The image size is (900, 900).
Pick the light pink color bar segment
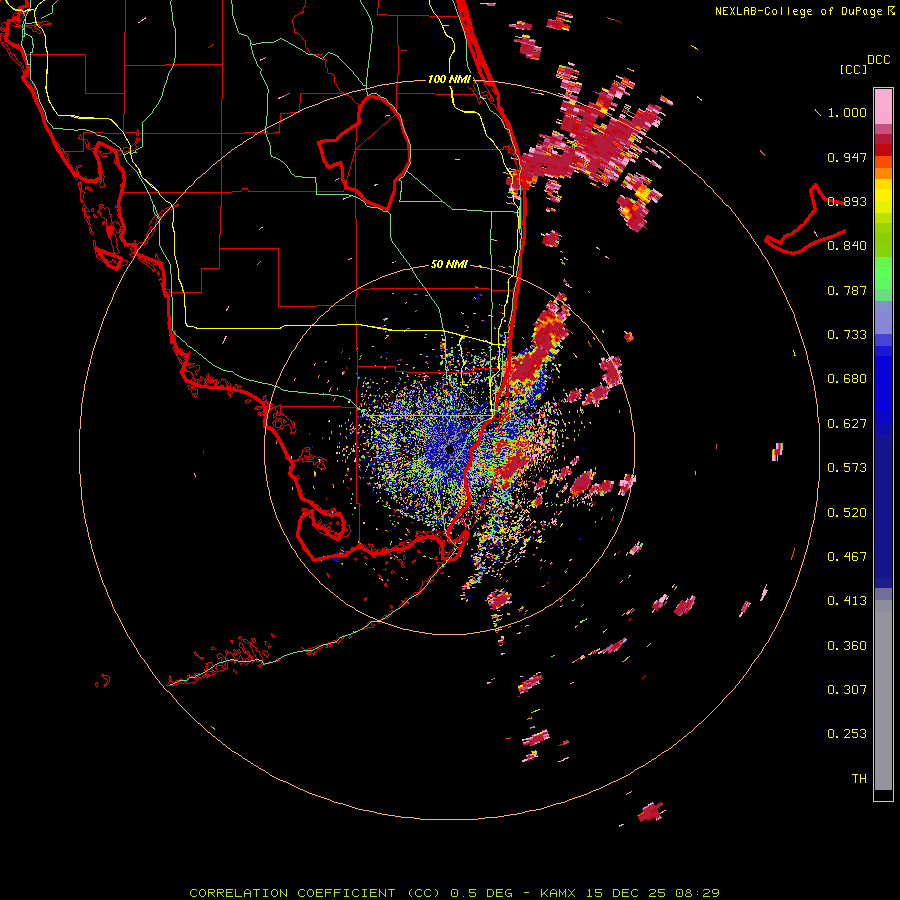883,107
